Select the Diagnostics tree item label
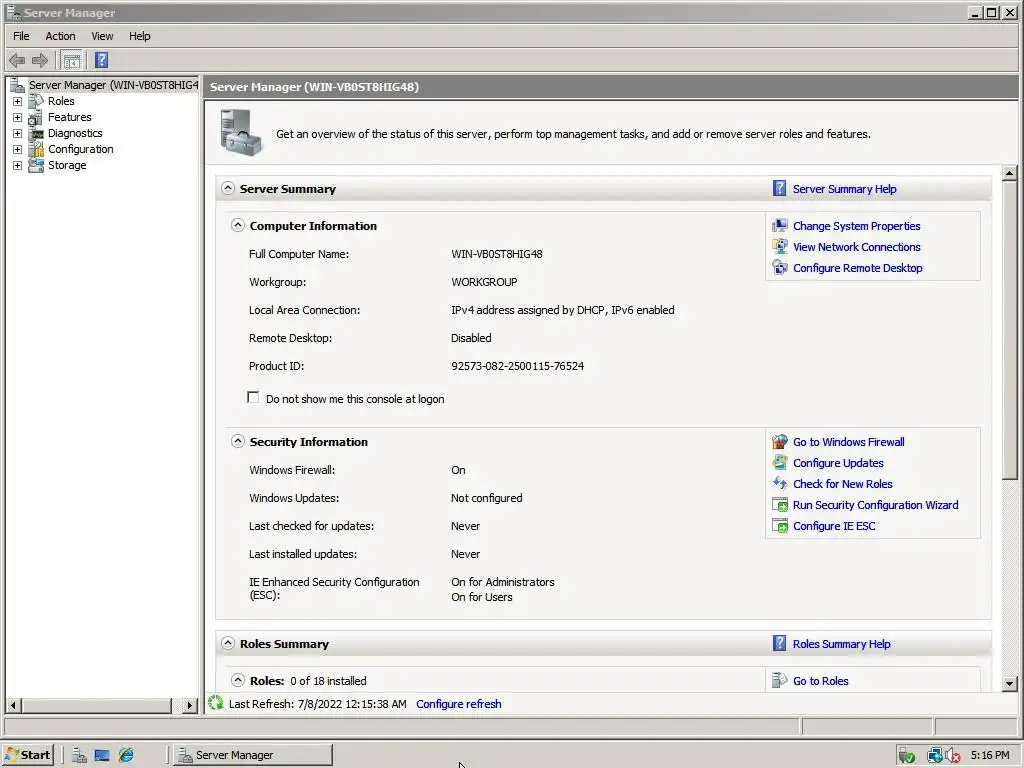 pyautogui.click(x=75, y=133)
